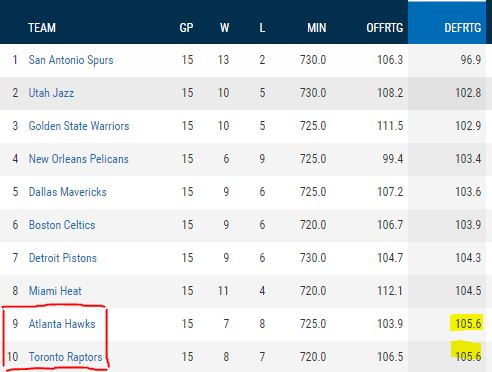Sort table by TEAM column header

coord(42,28)
